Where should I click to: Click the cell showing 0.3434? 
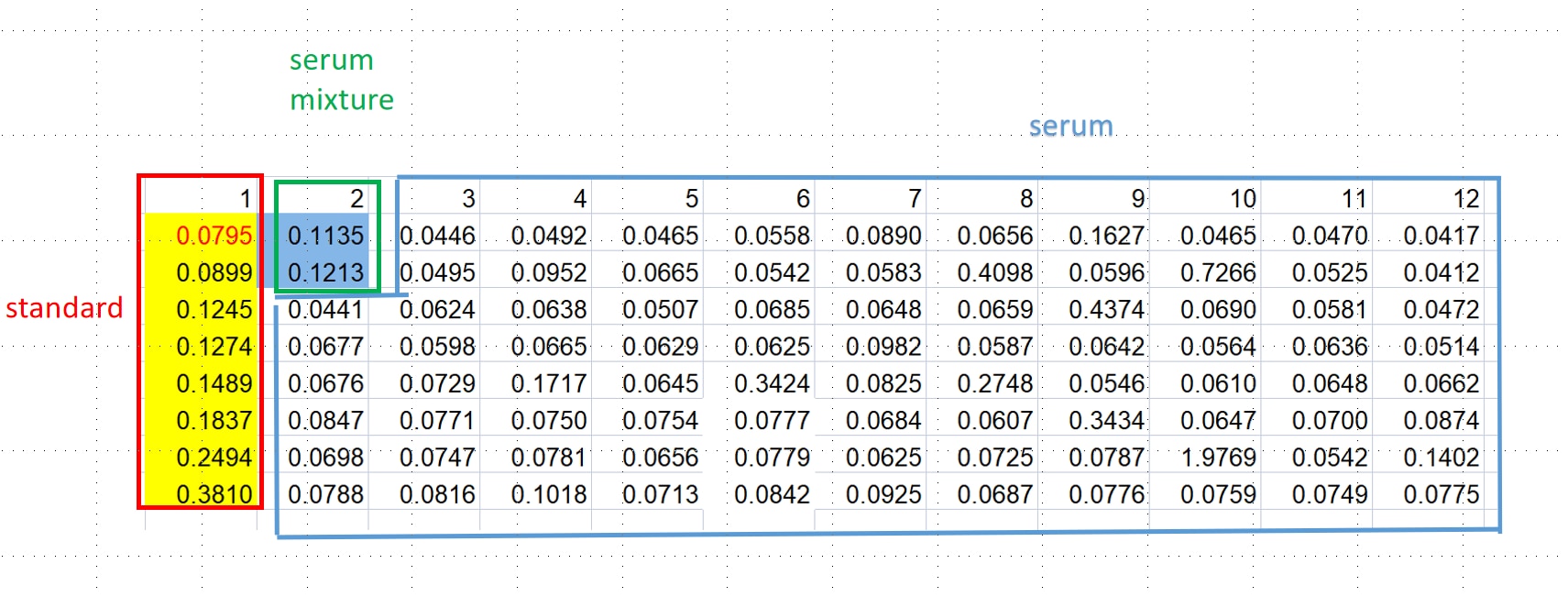pyautogui.click(x=1106, y=421)
